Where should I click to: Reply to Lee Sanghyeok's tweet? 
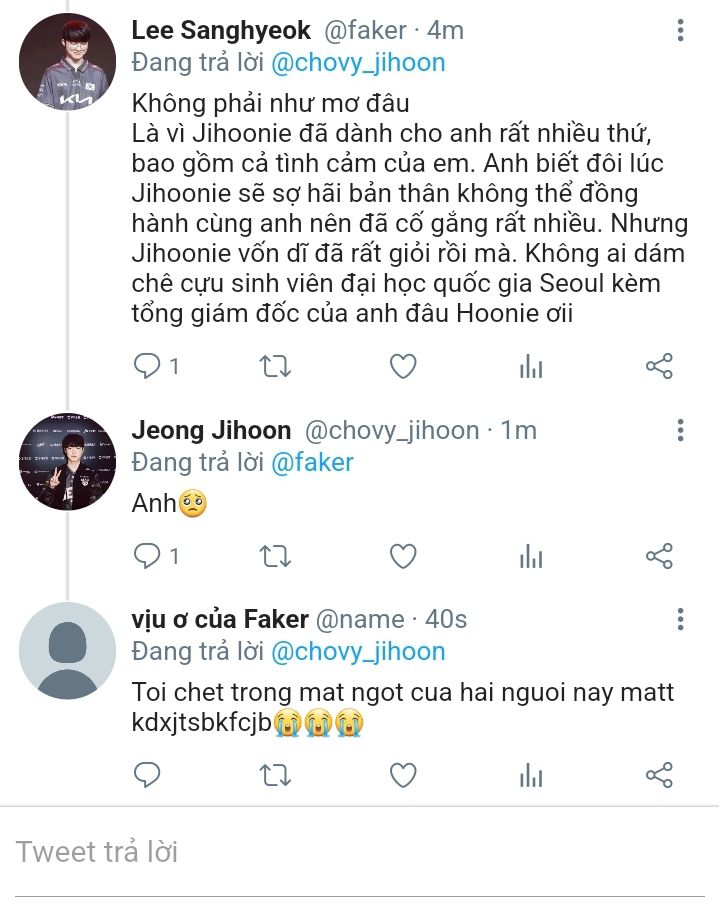[x=147, y=367]
